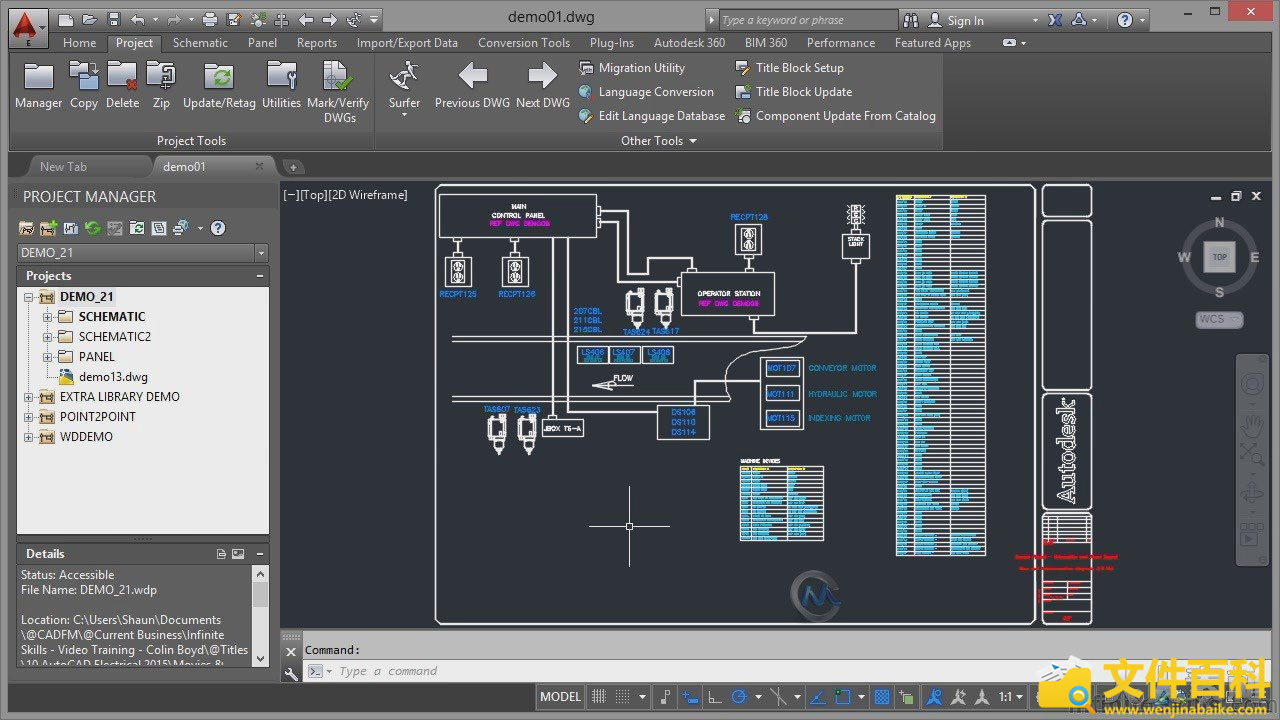The width and height of the screenshot is (1280, 720).
Task: Open Migration Utility
Action: tap(632, 68)
